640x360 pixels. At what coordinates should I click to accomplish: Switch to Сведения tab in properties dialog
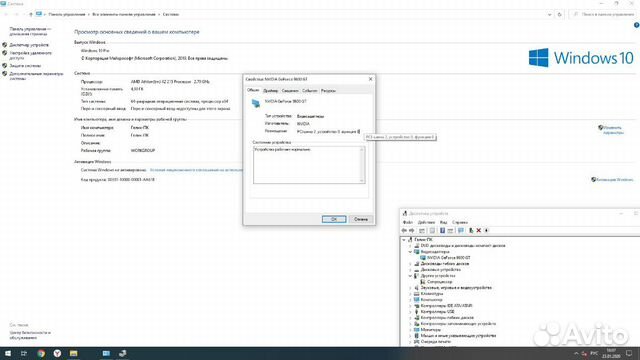tap(290, 91)
